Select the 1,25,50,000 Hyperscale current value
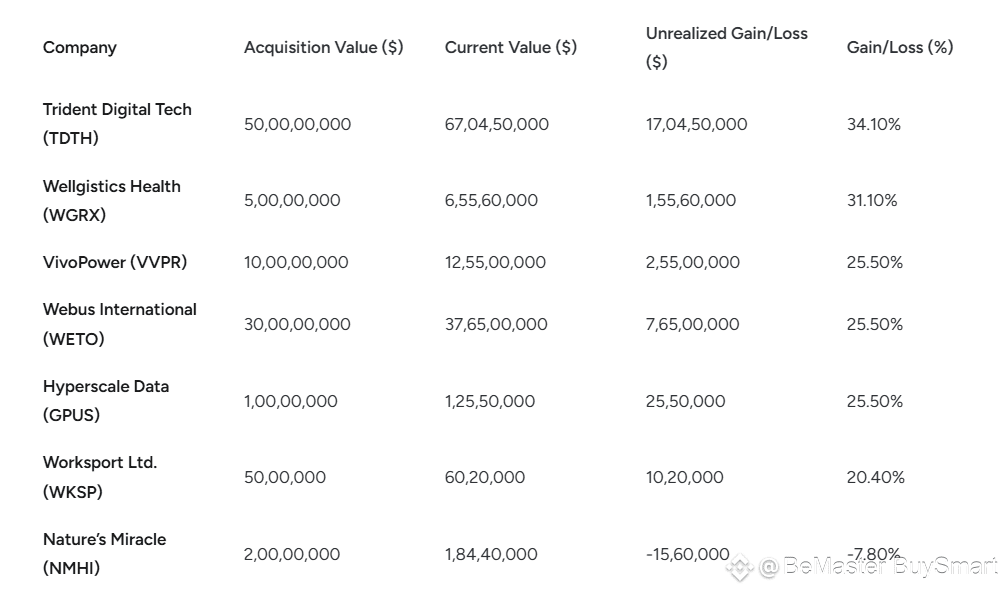The width and height of the screenshot is (1005, 593). pyautogui.click(x=490, y=401)
